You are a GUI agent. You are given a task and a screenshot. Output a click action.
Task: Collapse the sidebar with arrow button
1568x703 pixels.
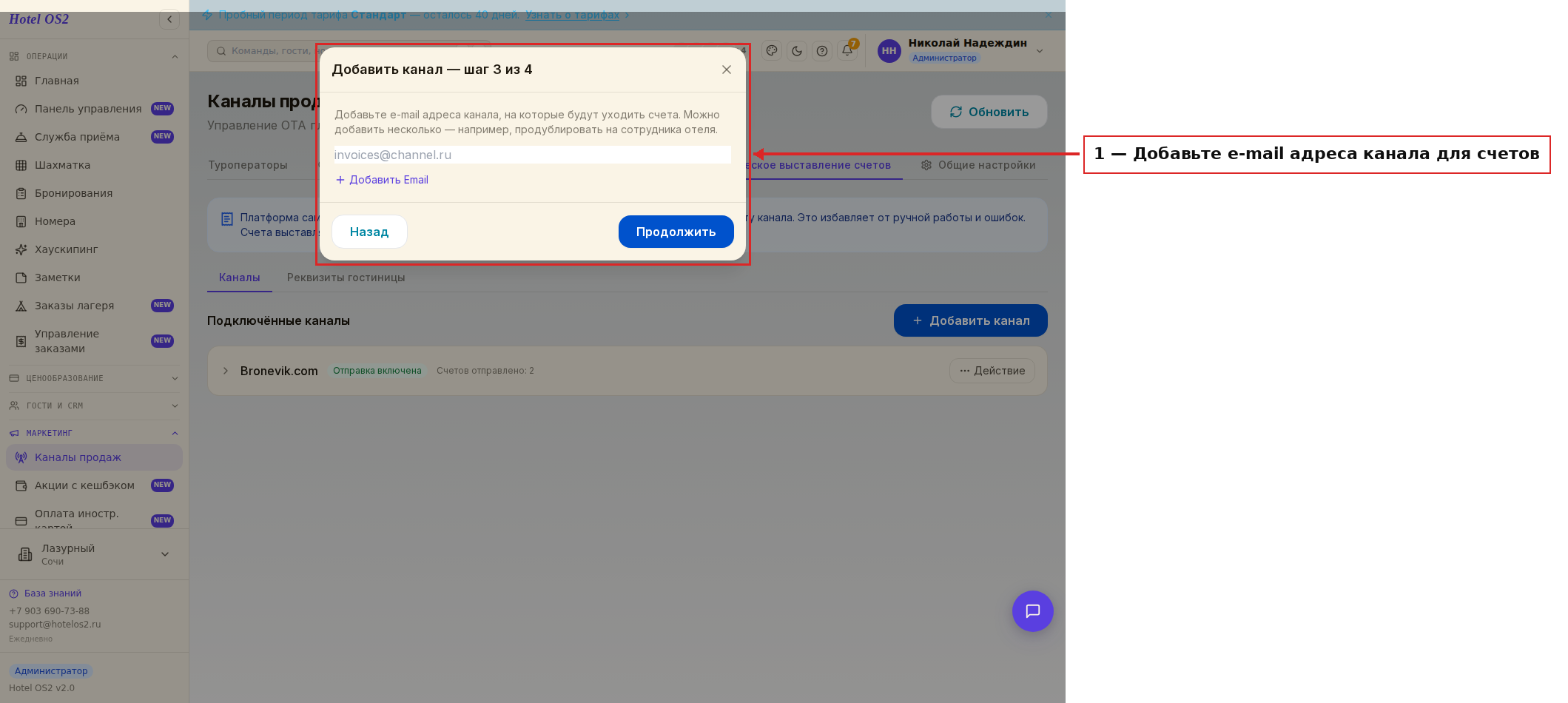pos(169,19)
